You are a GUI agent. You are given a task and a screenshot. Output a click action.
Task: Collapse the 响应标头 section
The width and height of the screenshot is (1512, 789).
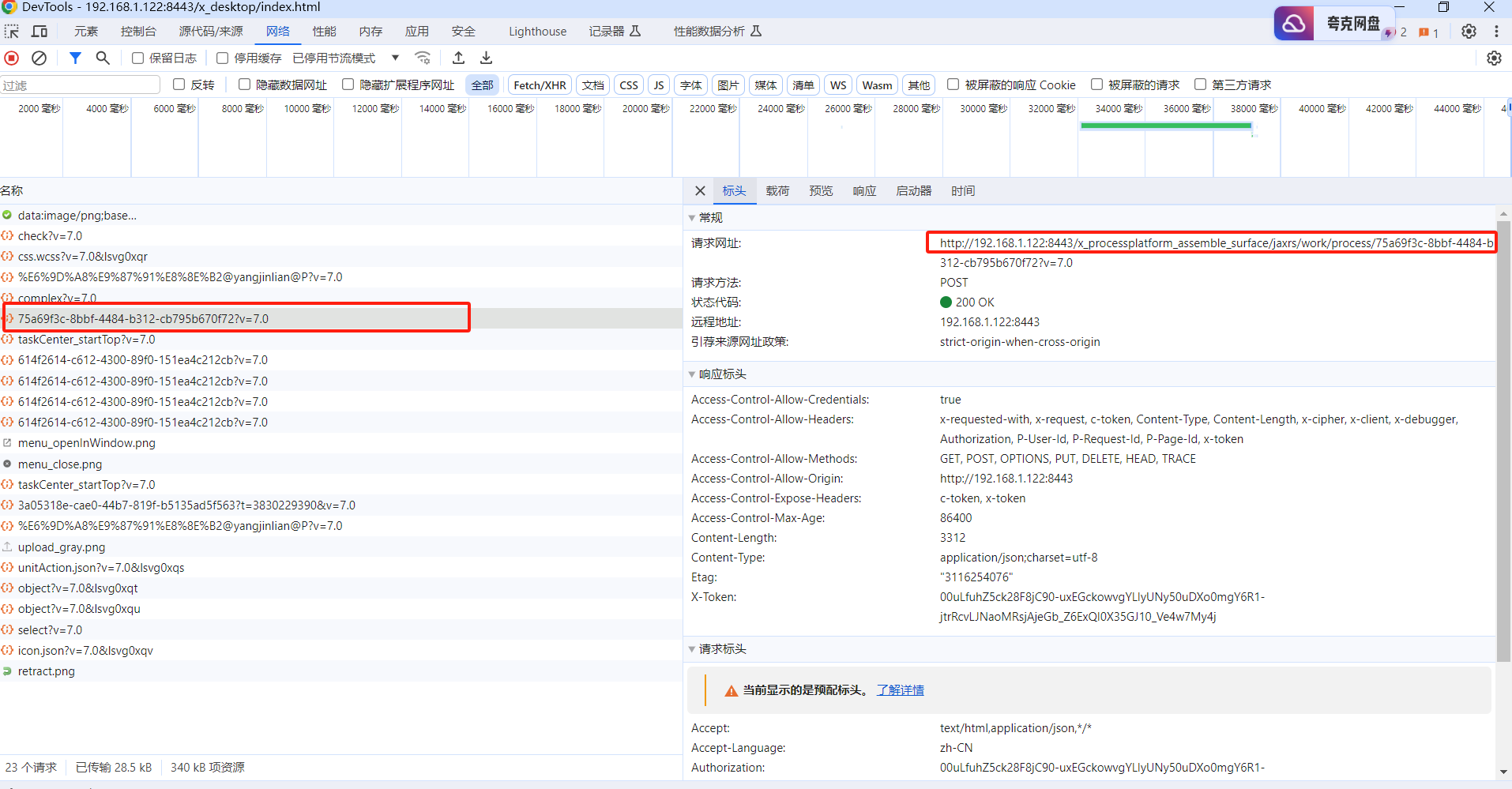pyautogui.click(x=692, y=374)
